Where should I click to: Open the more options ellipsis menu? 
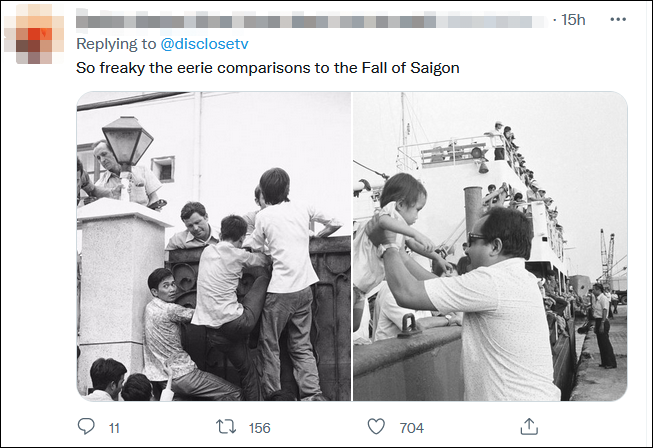(617, 19)
